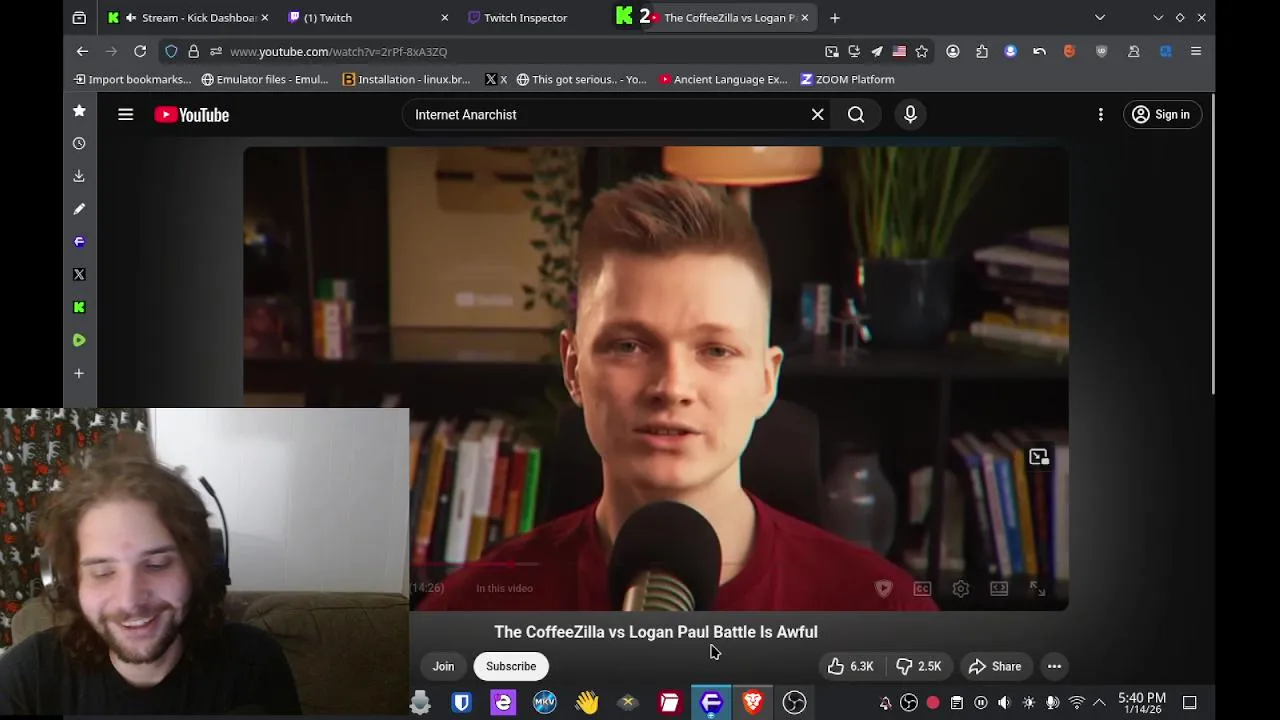Run the YouTube search magnifier button
Screen dimensions: 1280x720
click(856, 115)
